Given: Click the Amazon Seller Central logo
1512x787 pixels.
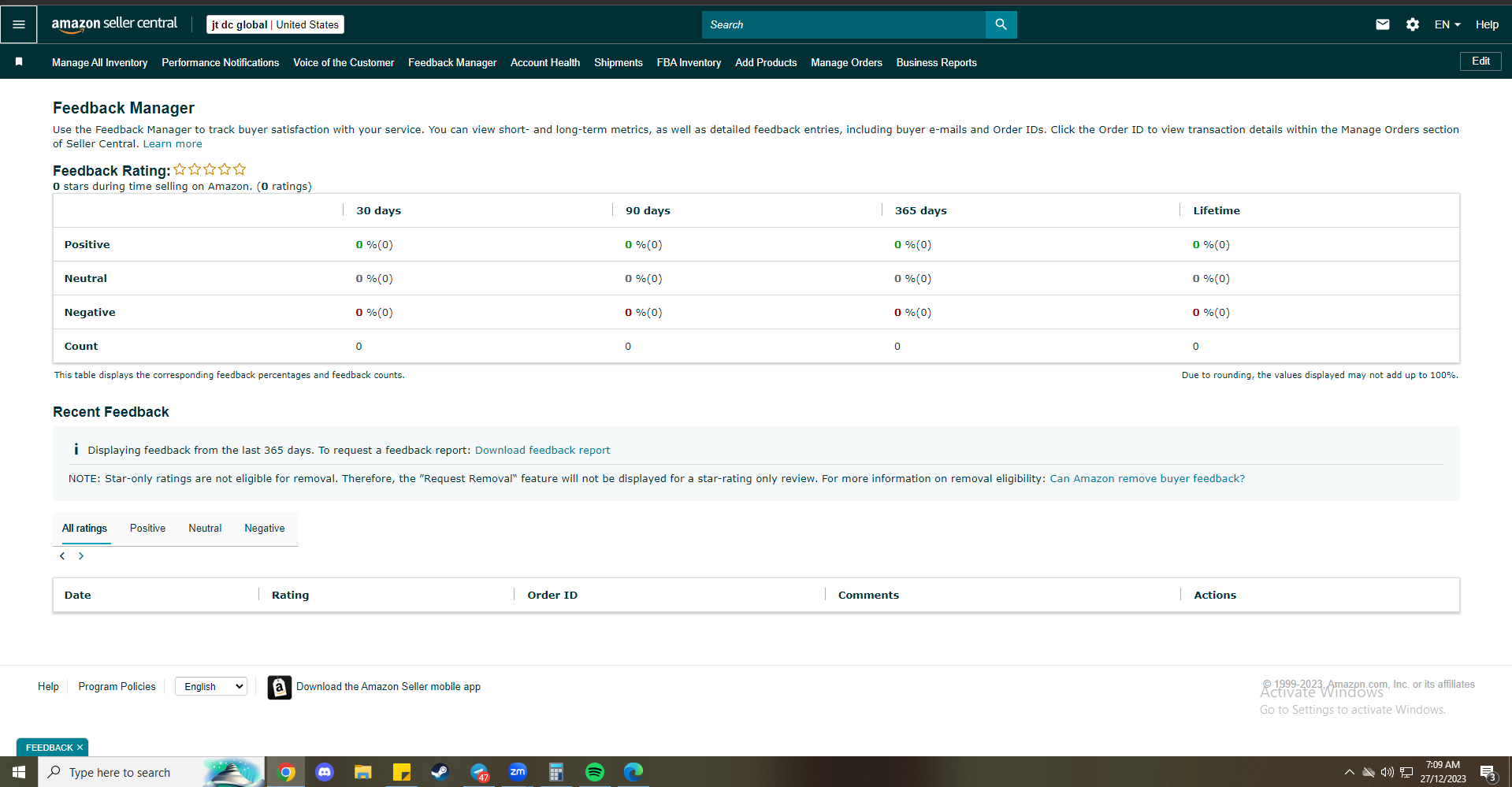Looking at the screenshot, I should pyautogui.click(x=114, y=24).
